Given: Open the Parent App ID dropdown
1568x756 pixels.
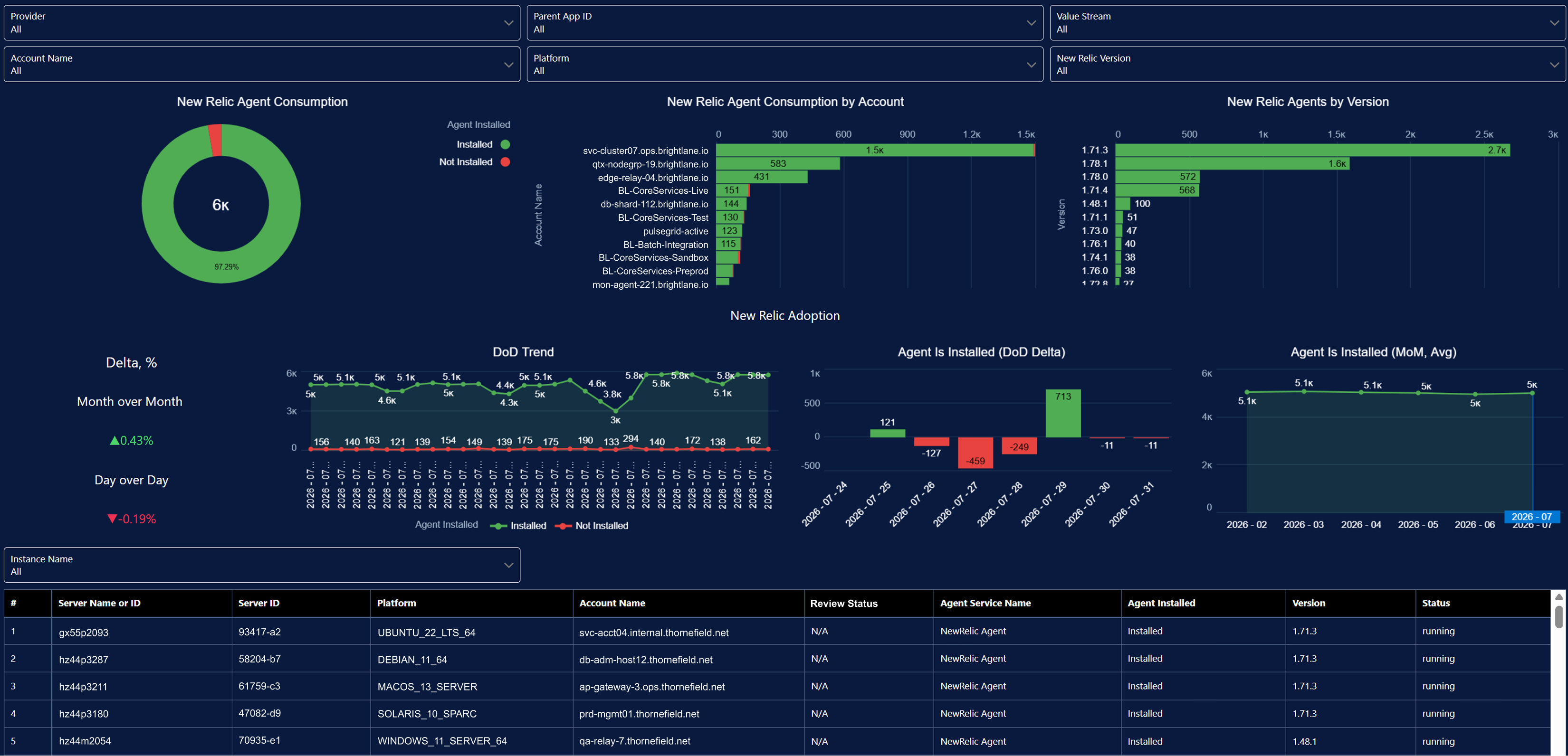Looking at the screenshot, I should [784, 22].
